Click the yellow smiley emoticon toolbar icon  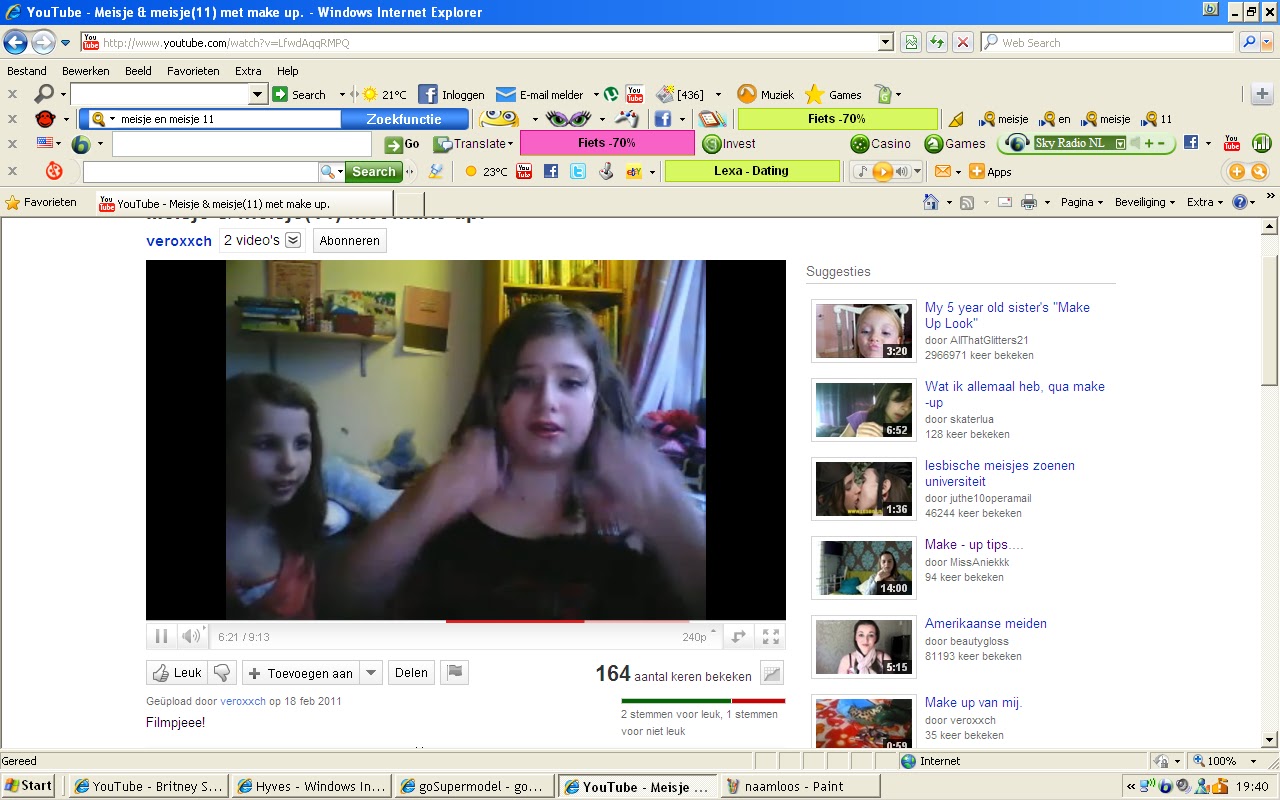coord(499,119)
